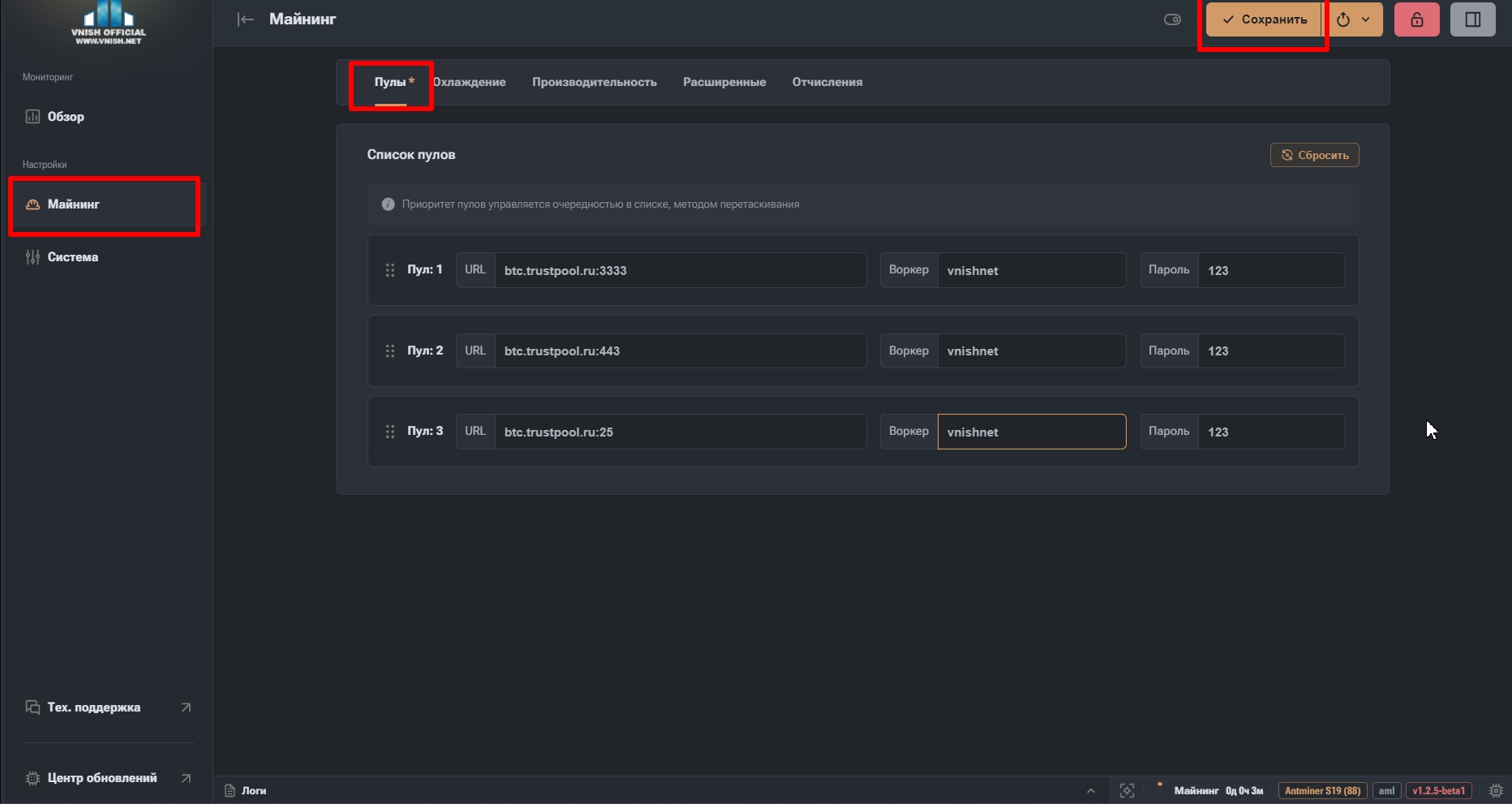
Task: Click the aml badge
Action: pyautogui.click(x=1387, y=790)
